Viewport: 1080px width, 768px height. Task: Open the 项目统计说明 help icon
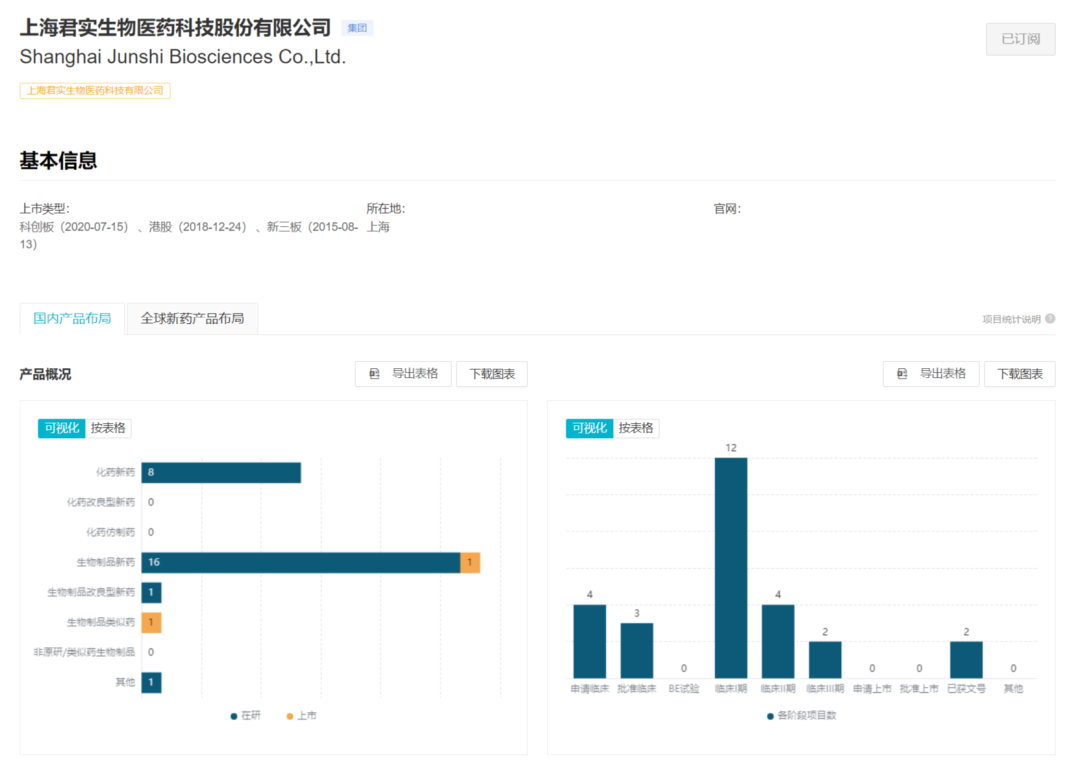[x=1050, y=319]
